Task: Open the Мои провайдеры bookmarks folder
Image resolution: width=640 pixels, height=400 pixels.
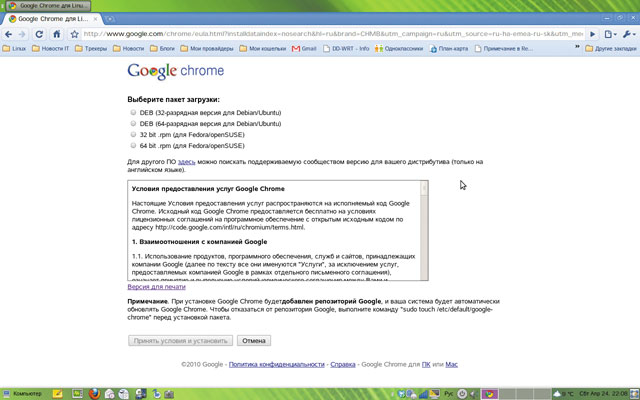Action: pyautogui.click(x=207, y=49)
